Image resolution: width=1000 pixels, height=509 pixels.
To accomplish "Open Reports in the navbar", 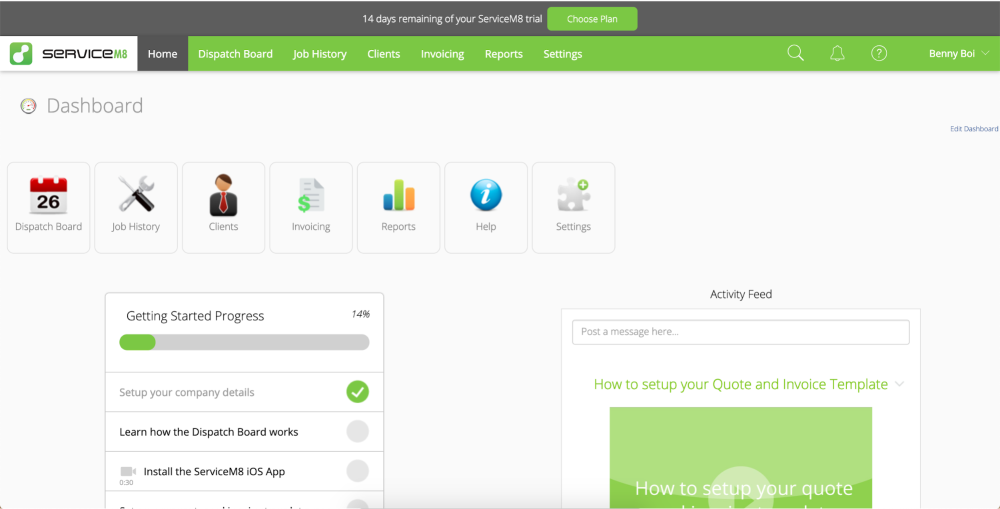I will (x=504, y=54).
